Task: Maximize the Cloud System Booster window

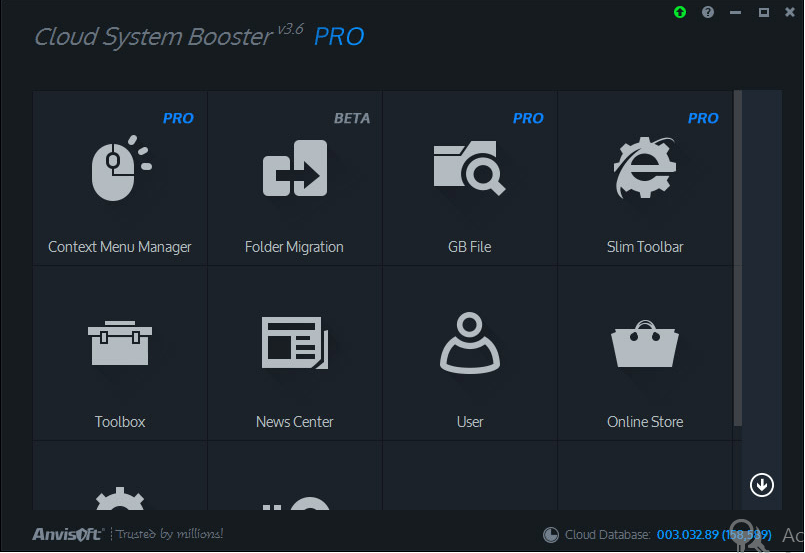Action: [x=763, y=12]
